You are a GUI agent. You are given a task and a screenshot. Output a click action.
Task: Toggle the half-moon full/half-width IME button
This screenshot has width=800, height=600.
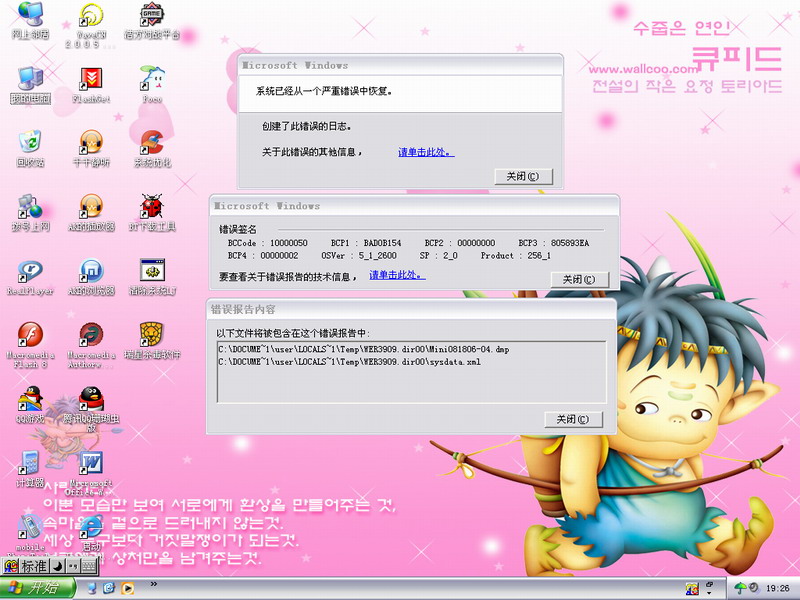click(x=58, y=566)
